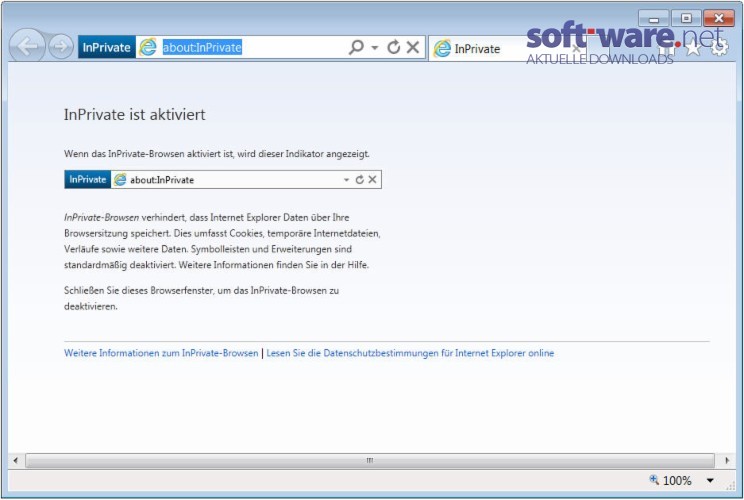Image resolution: width=744 pixels, height=500 pixels.
Task: Click the scroll right arrow
Action: click(727, 460)
